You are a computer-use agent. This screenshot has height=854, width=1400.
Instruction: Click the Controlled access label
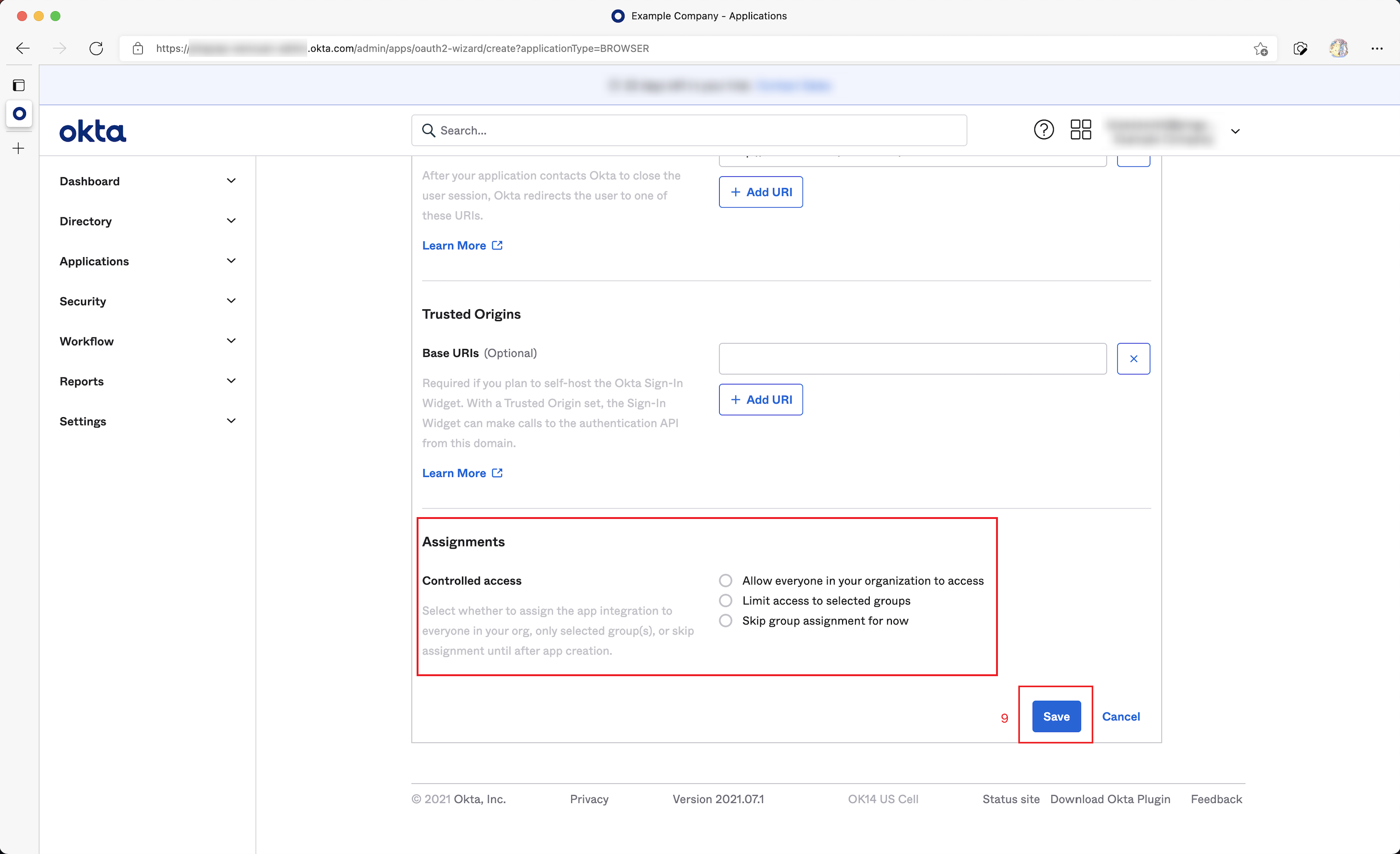point(472,581)
